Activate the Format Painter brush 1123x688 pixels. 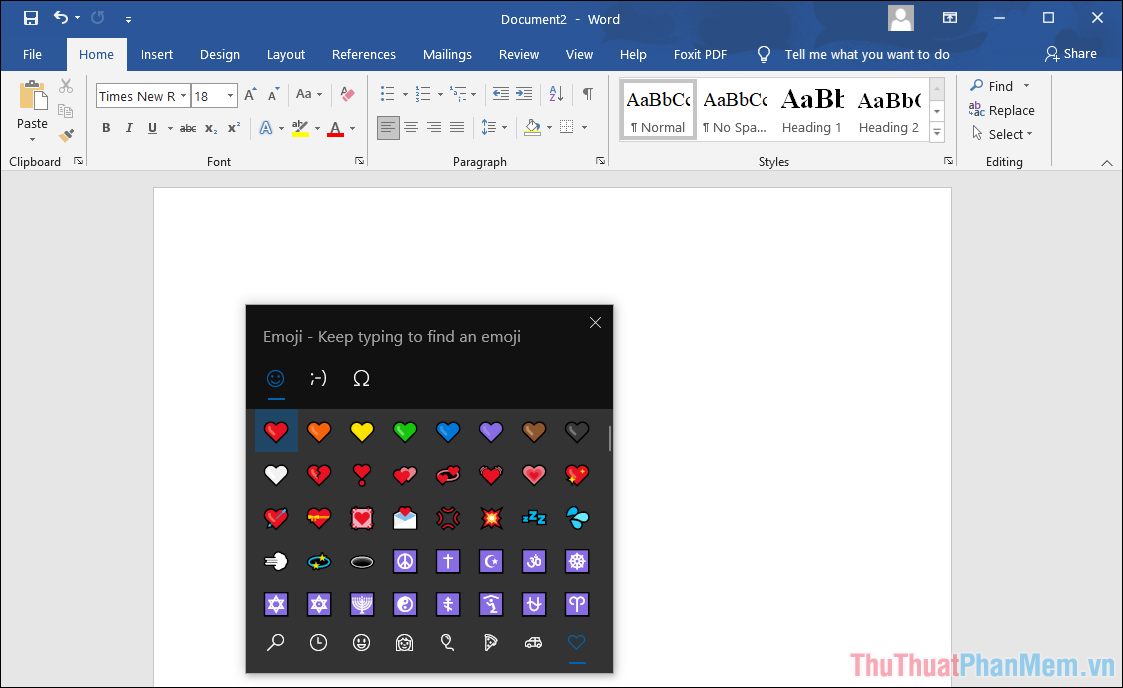tap(66, 135)
